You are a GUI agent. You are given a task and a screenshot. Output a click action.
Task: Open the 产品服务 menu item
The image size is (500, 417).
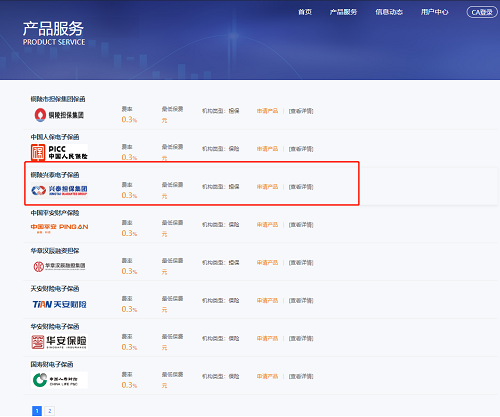coord(343,12)
